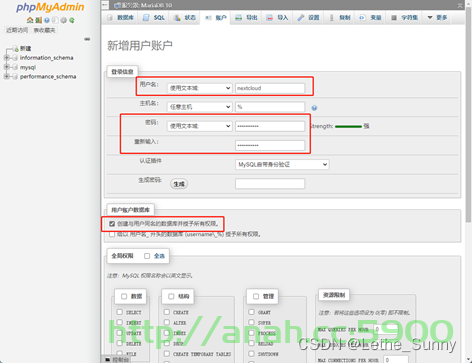This screenshot has width=472, height=363.
Task: Click the username field containing nextcloud
Action: pyautogui.click(x=270, y=88)
